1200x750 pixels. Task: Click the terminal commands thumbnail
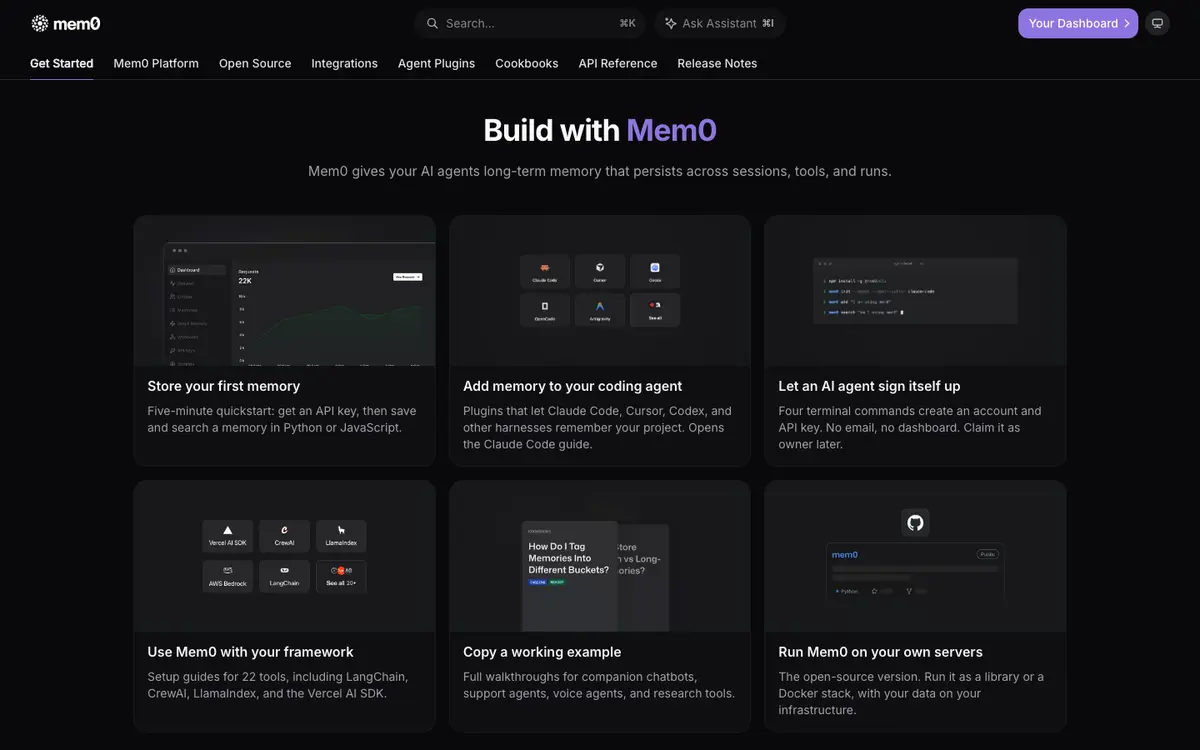click(x=915, y=290)
